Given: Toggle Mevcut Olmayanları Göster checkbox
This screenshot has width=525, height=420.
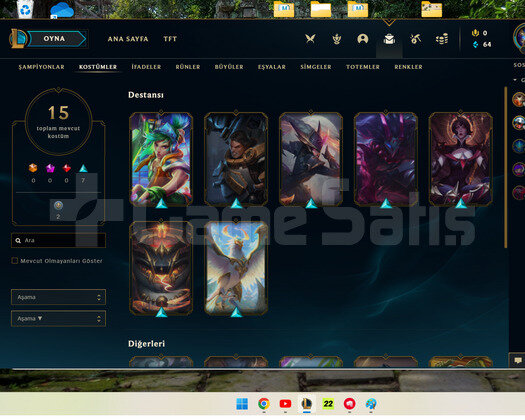Looking at the screenshot, I should [x=15, y=261].
